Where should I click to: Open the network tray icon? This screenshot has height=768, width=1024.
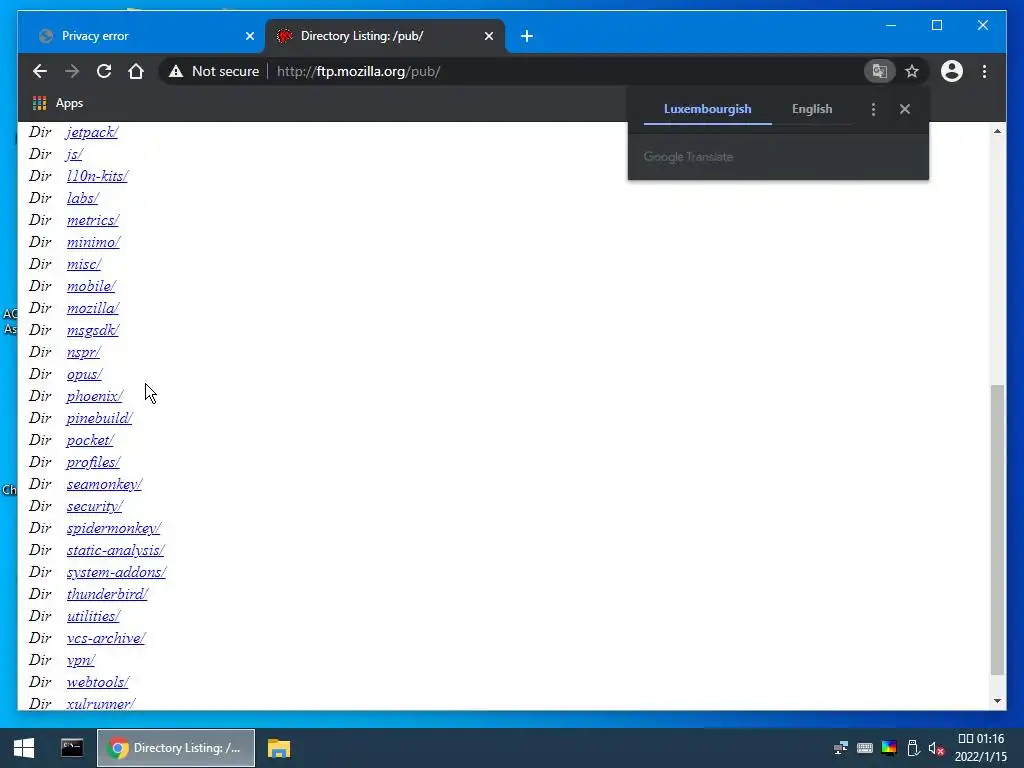(x=841, y=748)
